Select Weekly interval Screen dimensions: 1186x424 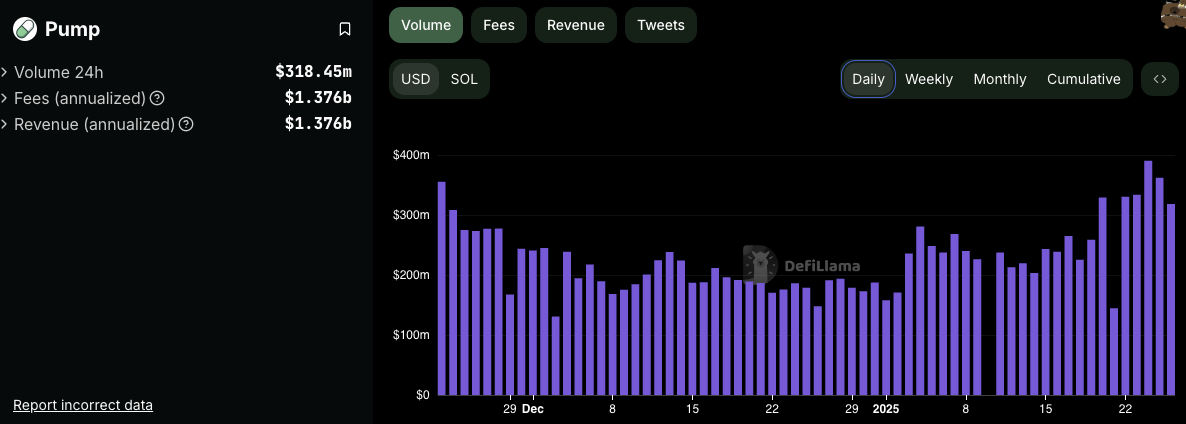coord(929,79)
